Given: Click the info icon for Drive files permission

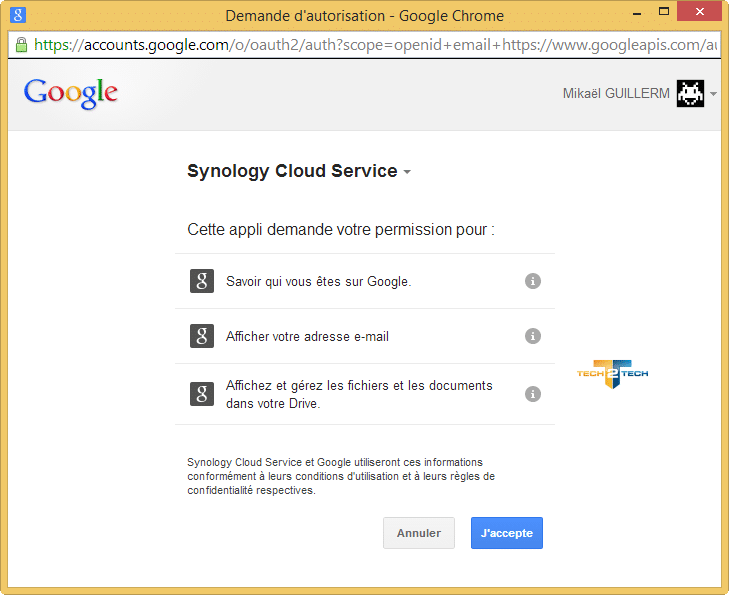Looking at the screenshot, I should pyautogui.click(x=533, y=394).
